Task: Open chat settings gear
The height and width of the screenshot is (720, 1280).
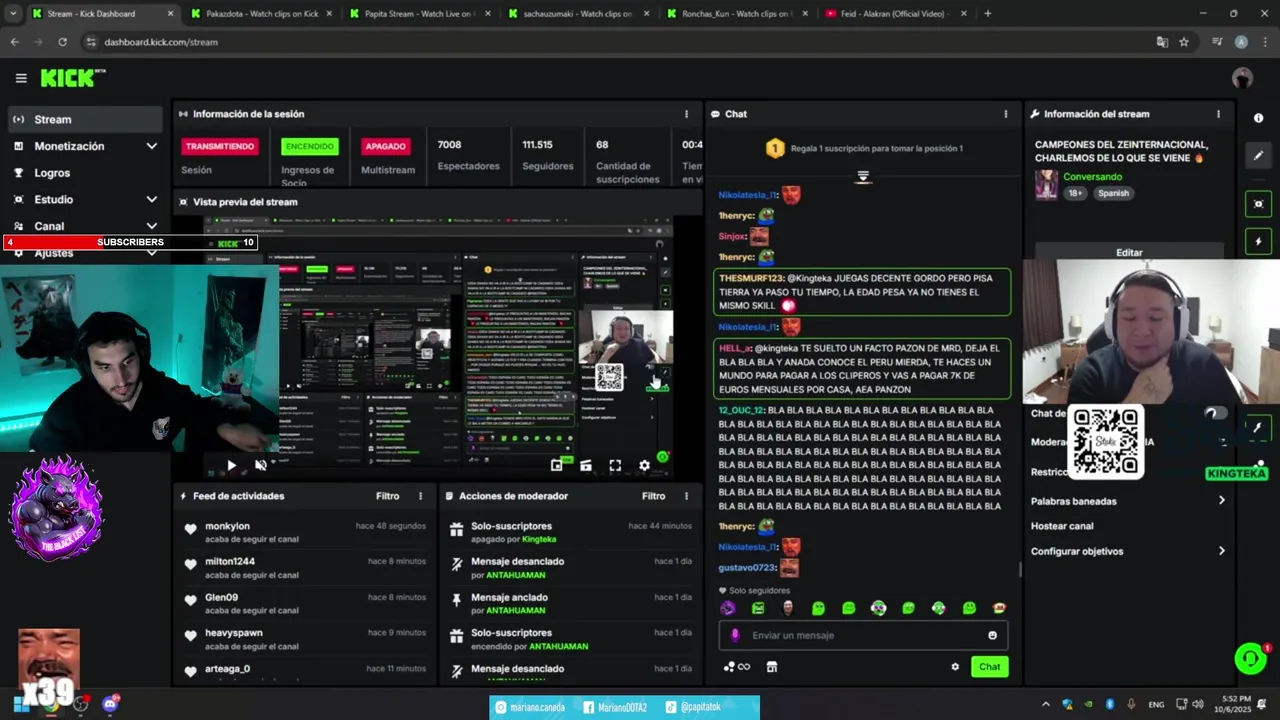Action: coord(955,667)
